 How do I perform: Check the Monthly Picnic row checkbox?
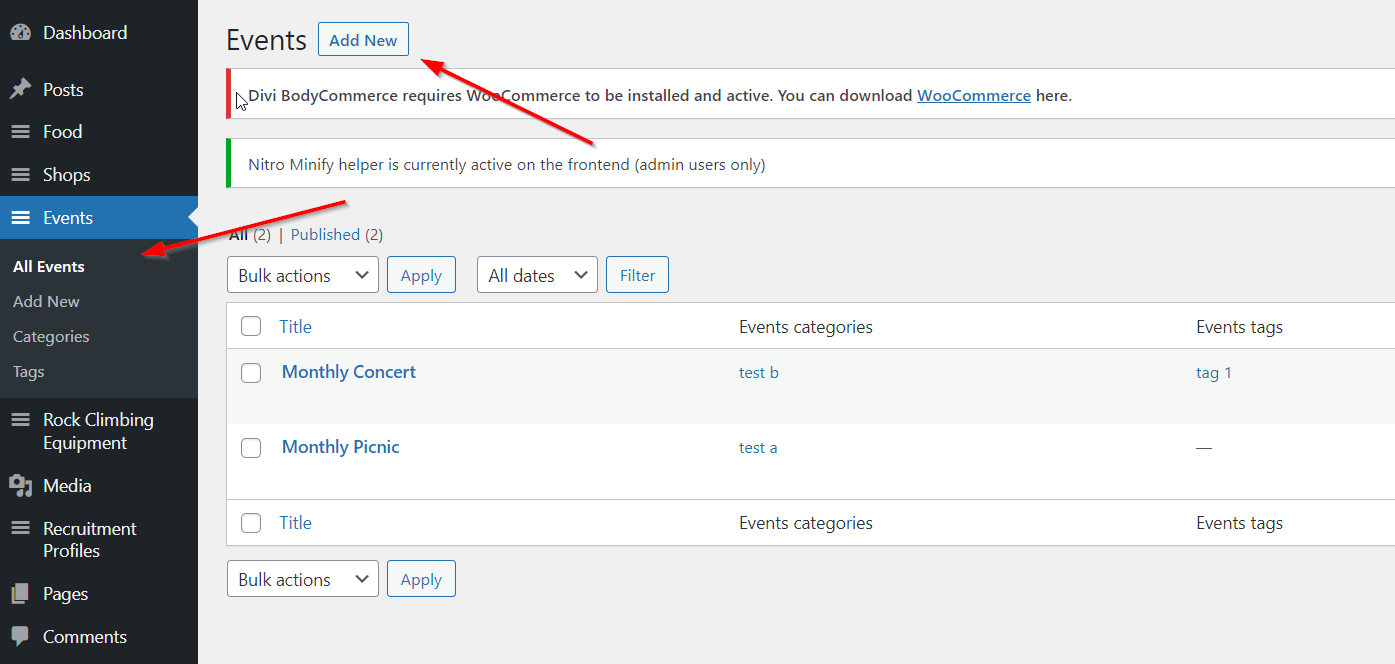[x=251, y=448]
